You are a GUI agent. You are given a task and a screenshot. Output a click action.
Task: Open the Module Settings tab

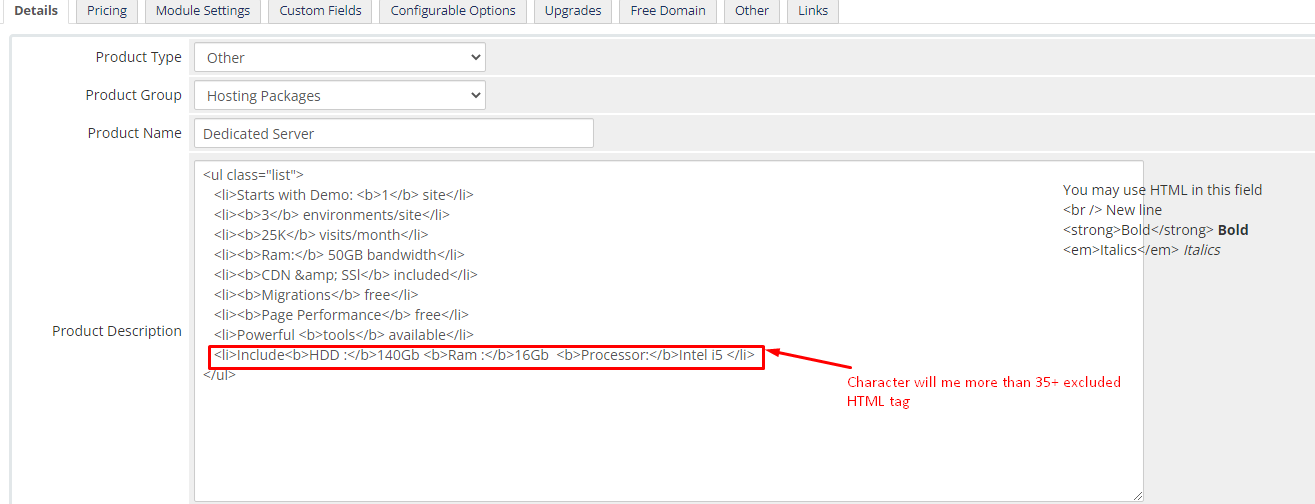click(203, 11)
